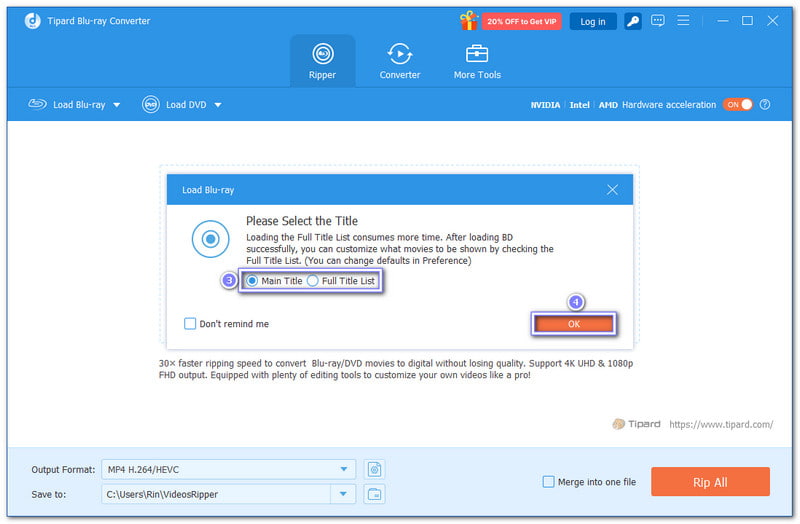
Task: Open the save folder icon
Action: pos(375,493)
